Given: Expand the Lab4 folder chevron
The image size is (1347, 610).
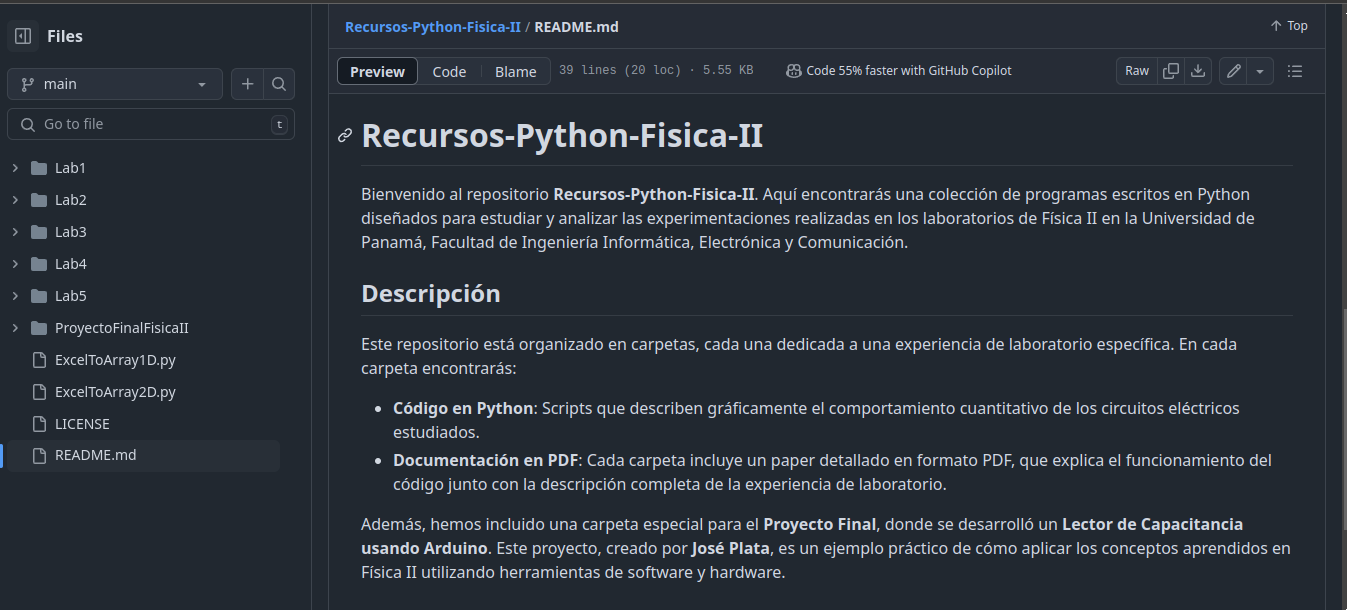Looking at the screenshot, I should tap(15, 264).
